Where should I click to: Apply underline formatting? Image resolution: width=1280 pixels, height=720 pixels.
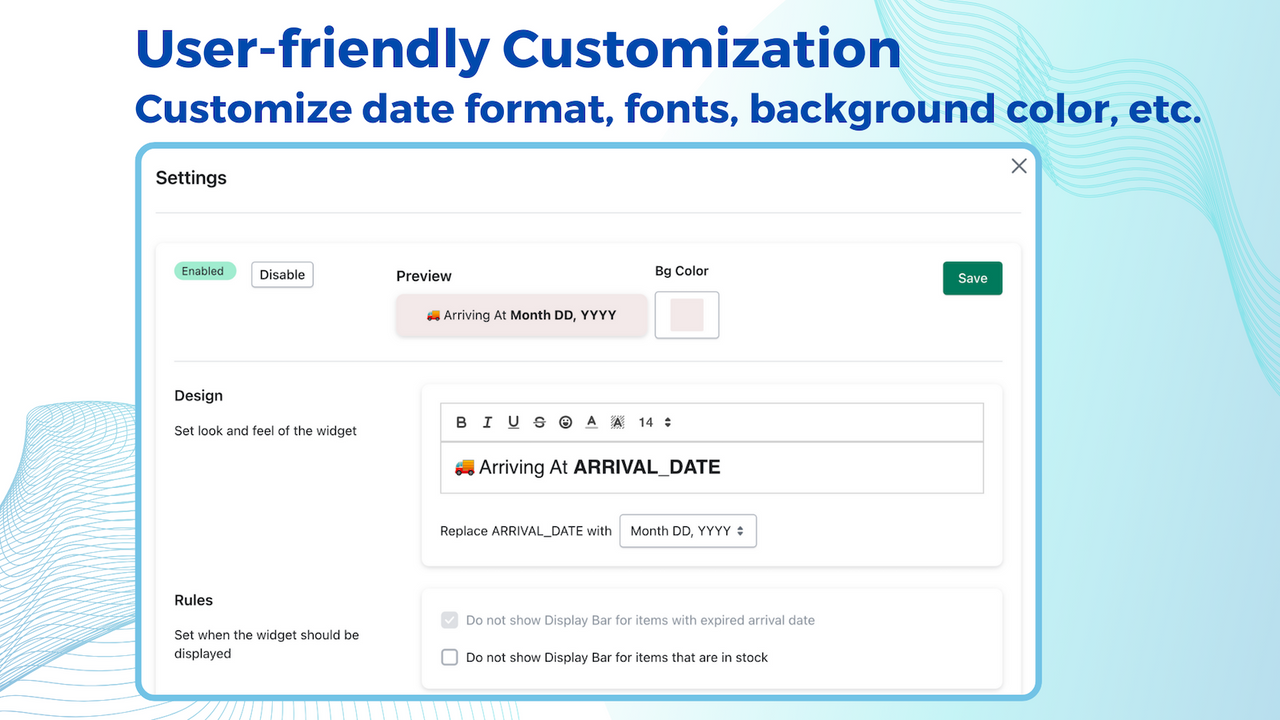[x=513, y=423]
